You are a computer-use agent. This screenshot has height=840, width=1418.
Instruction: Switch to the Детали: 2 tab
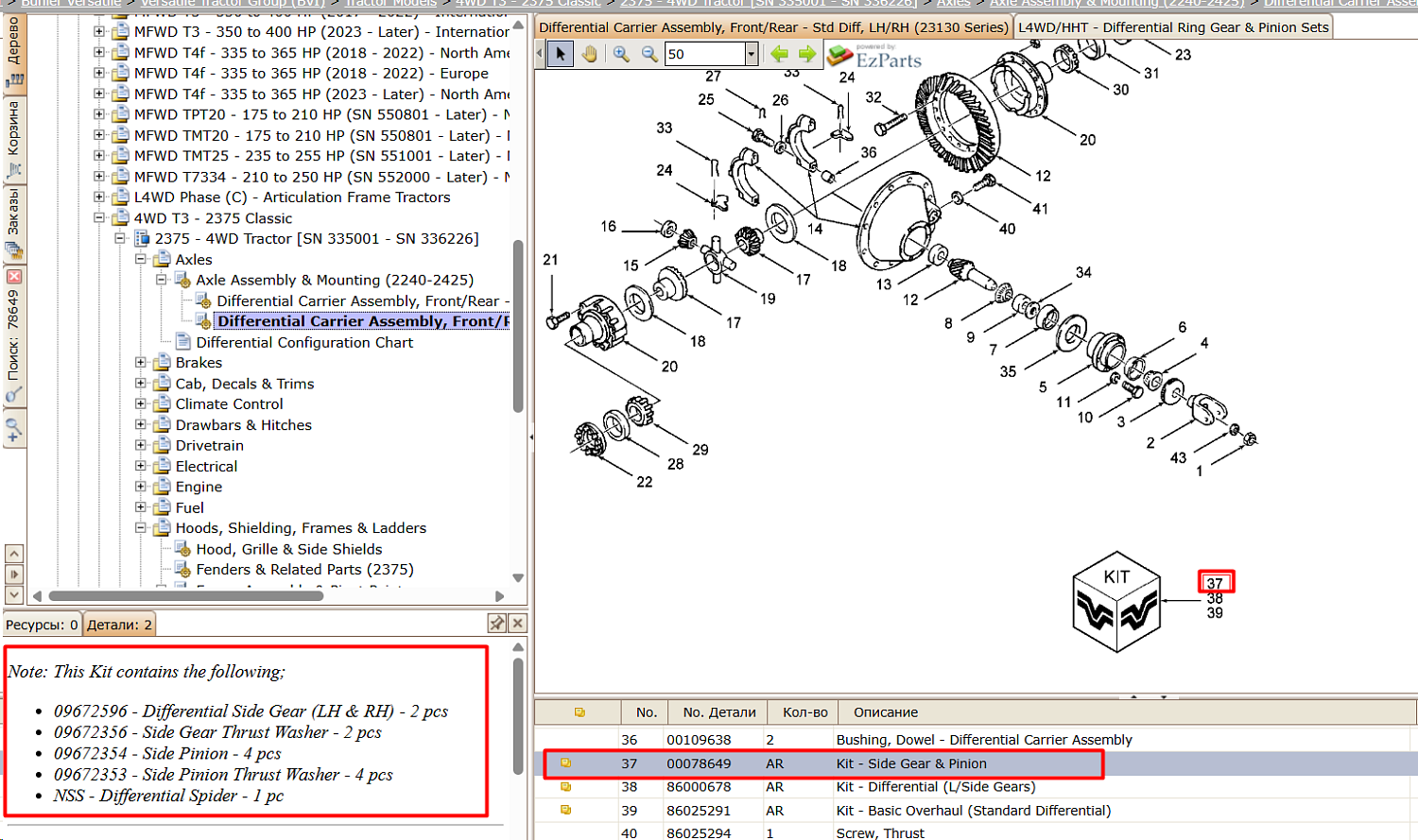pyautogui.click(x=119, y=625)
